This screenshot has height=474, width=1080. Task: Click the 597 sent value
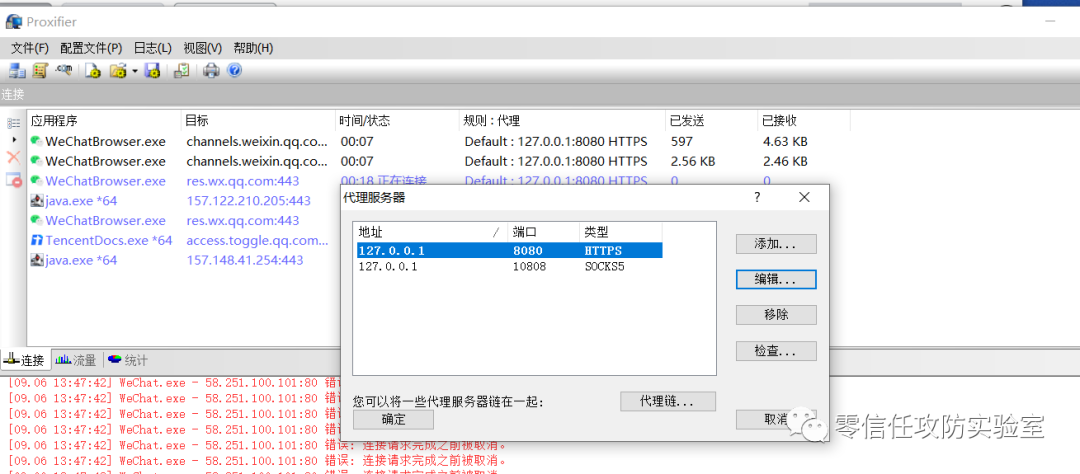point(680,142)
